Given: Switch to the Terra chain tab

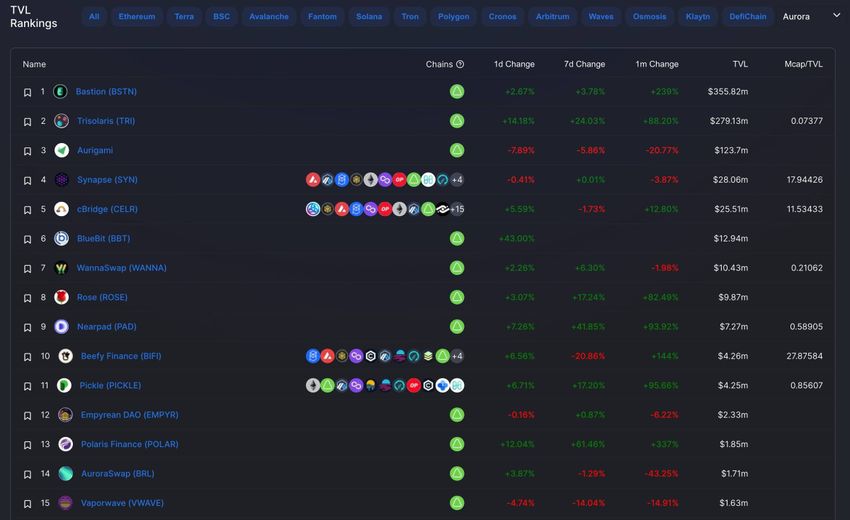Looking at the screenshot, I should pos(184,16).
